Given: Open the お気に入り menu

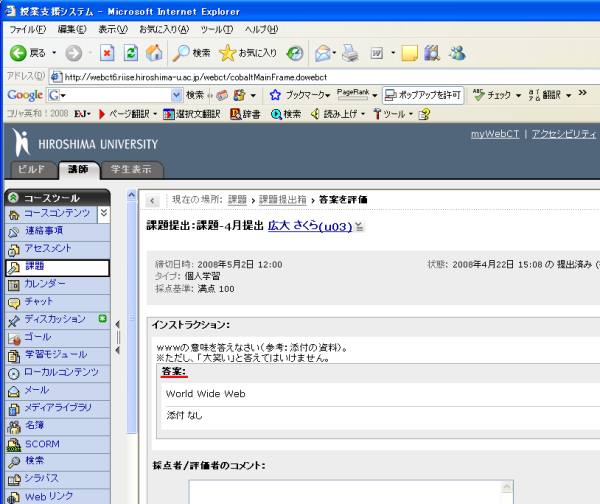Looking at the screenshot, I should click(x=164, y=29).
